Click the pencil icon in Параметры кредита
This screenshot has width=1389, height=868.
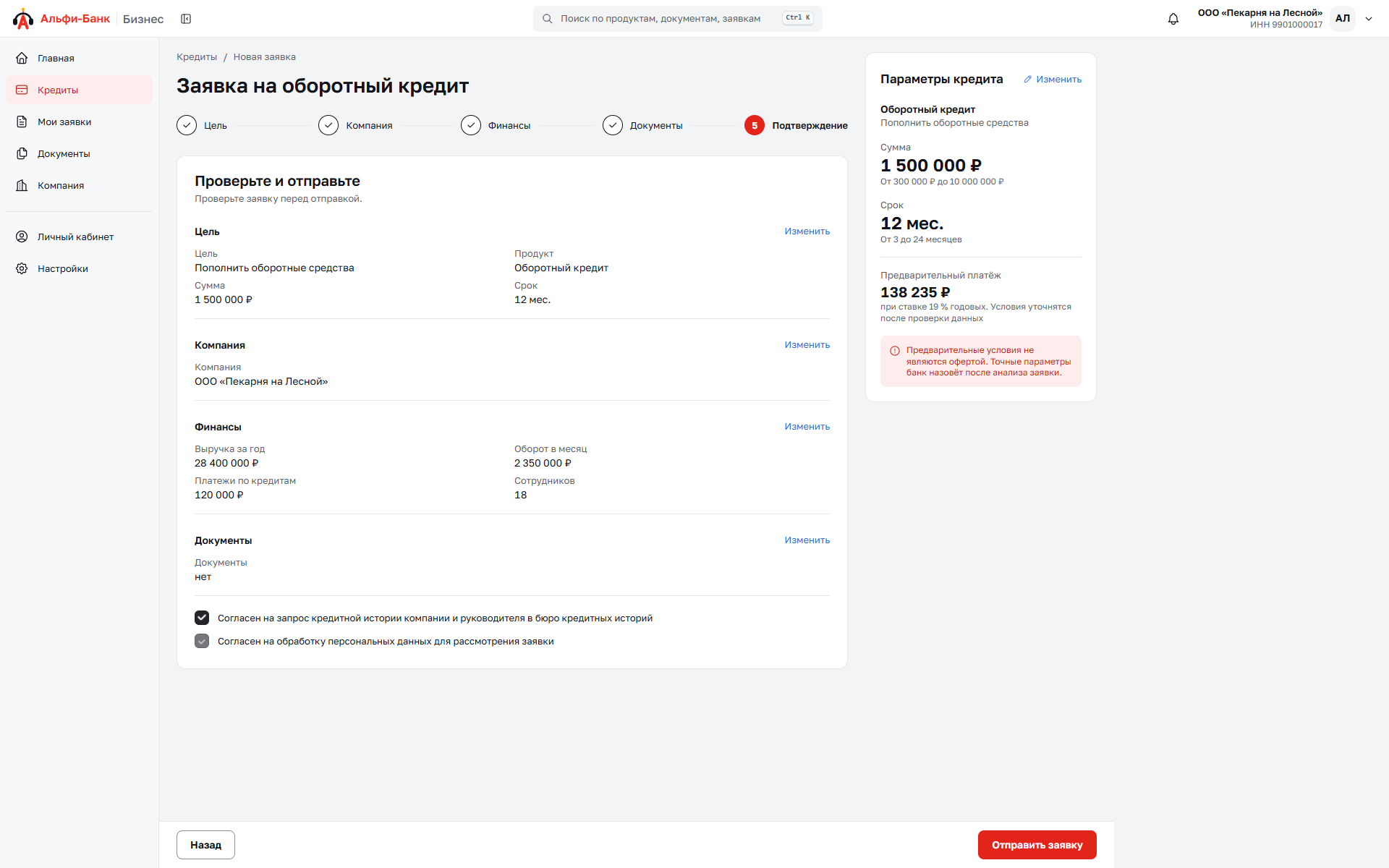(1027, 80)
